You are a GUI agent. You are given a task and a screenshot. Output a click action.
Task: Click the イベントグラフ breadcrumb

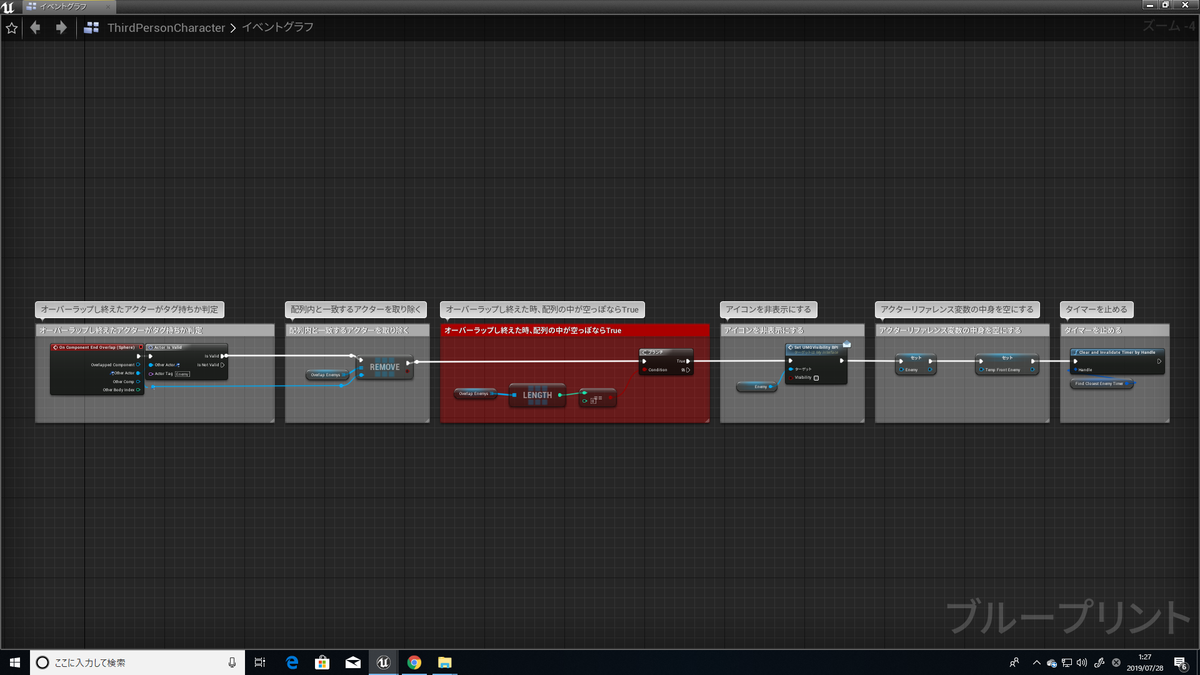click(x=277, y=27)
